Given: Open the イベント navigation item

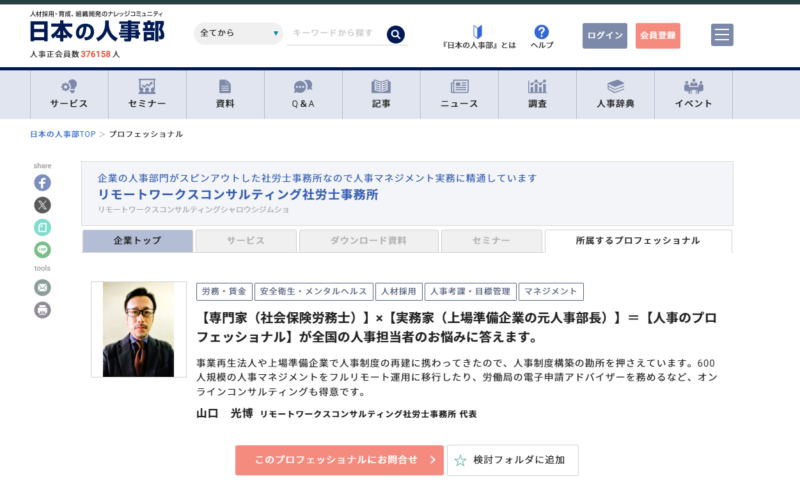Looking at the screenshot, I should click(693, 94).
